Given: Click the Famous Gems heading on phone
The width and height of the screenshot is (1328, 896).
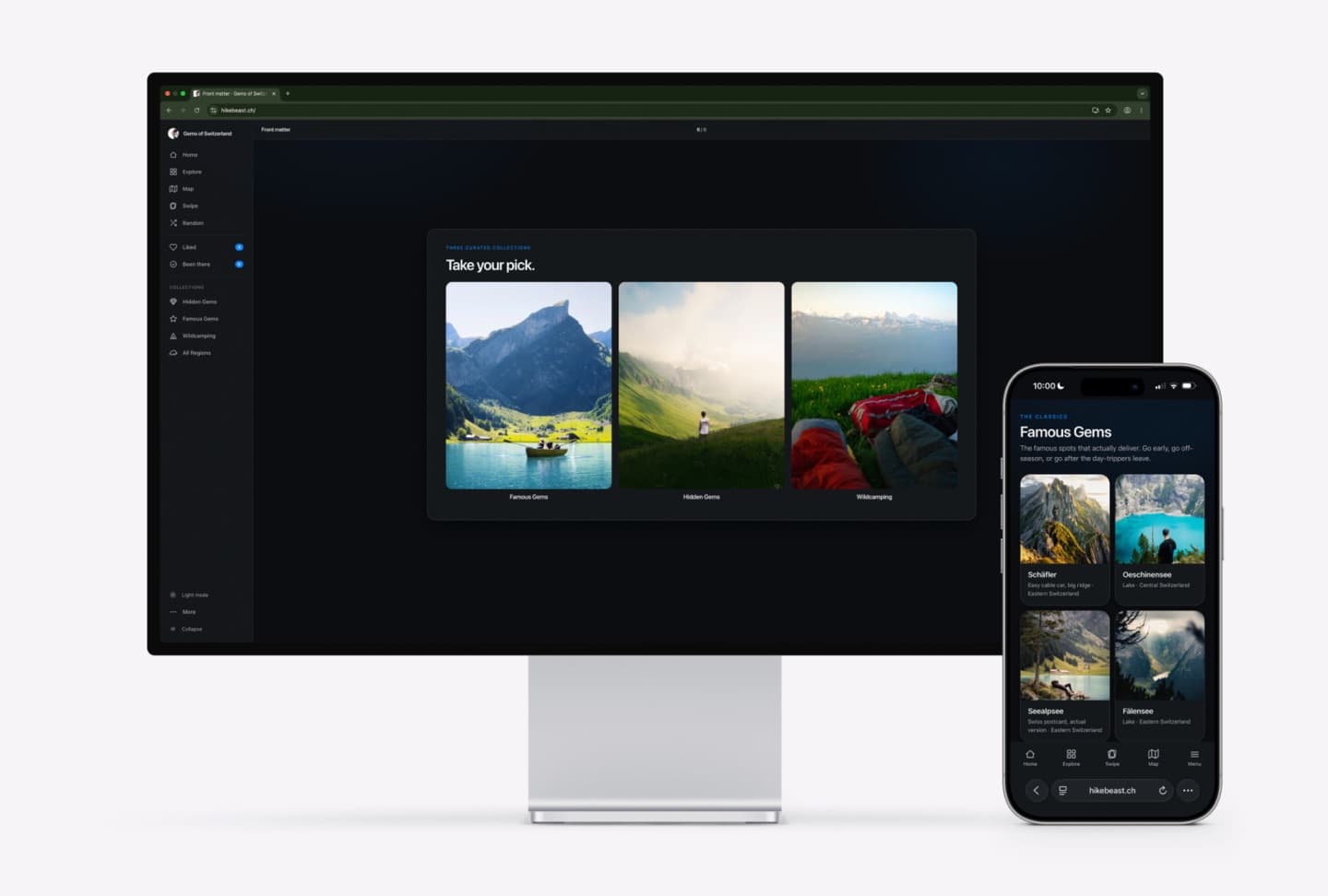Looking at the screenshot, I should [x=1065, y=432].
